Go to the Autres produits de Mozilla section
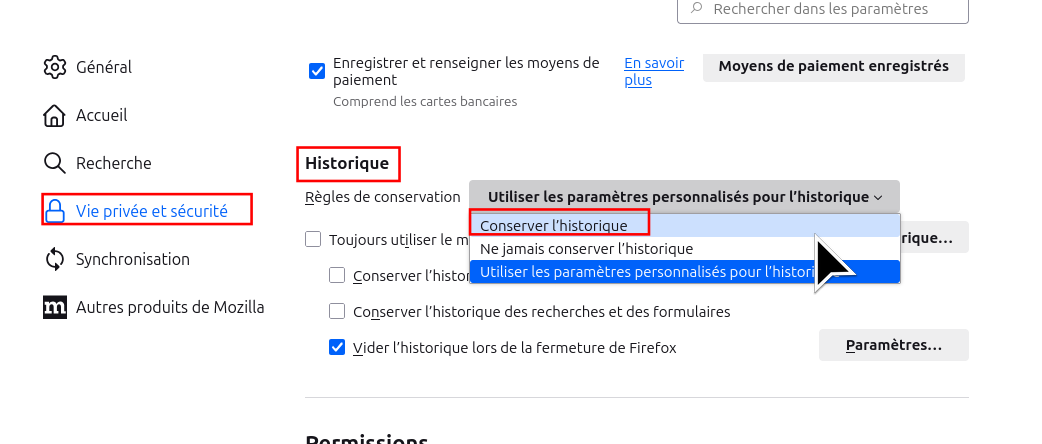Screen dimensions: 1042x444 tap(170, 307)
